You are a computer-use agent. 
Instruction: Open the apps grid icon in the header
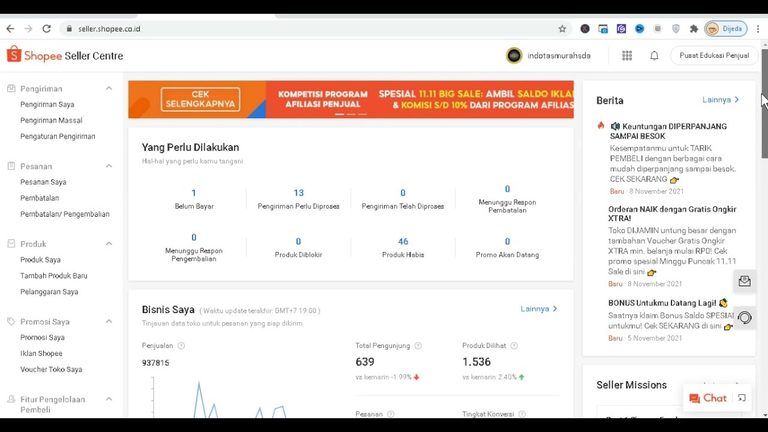tap(627, 56)
